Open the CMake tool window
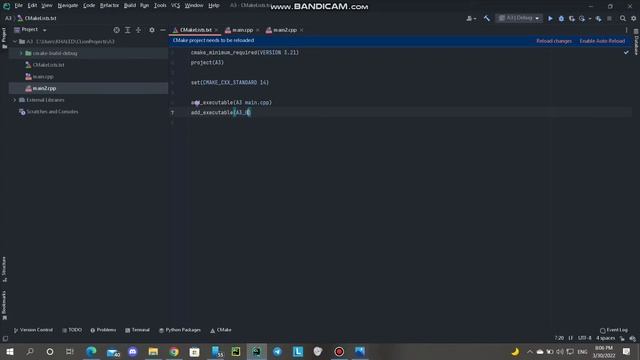Image resolution: width=640 pixels, height=360 pixels. point(221,330)
